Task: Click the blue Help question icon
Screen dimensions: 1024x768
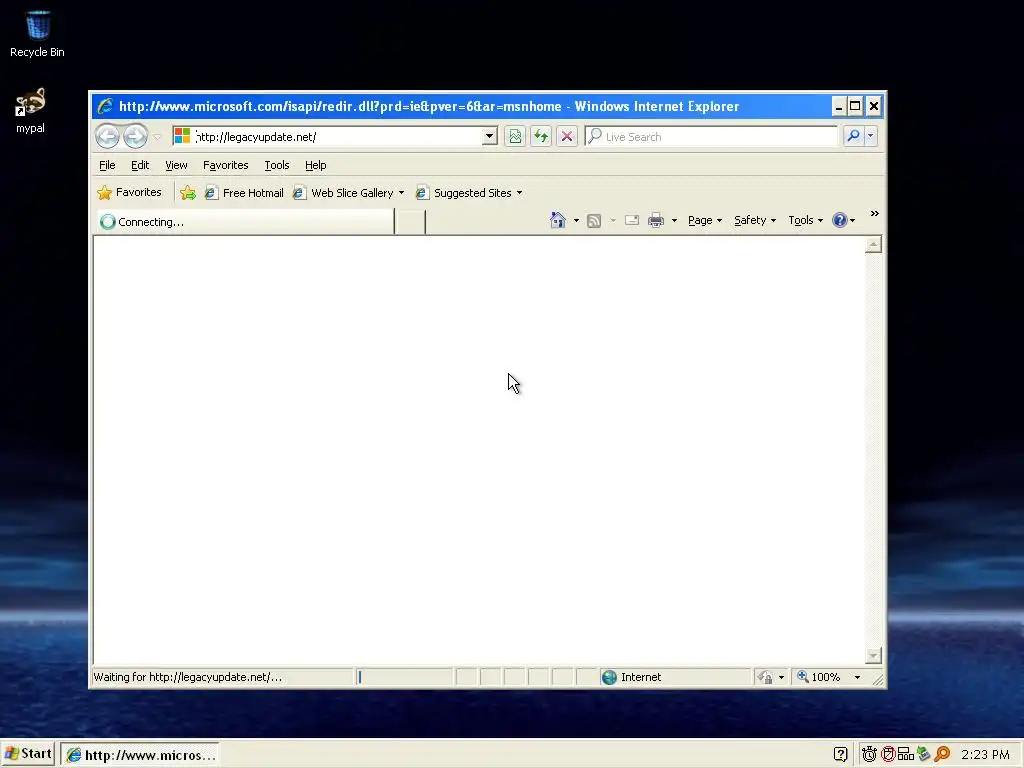Action: 840,220
